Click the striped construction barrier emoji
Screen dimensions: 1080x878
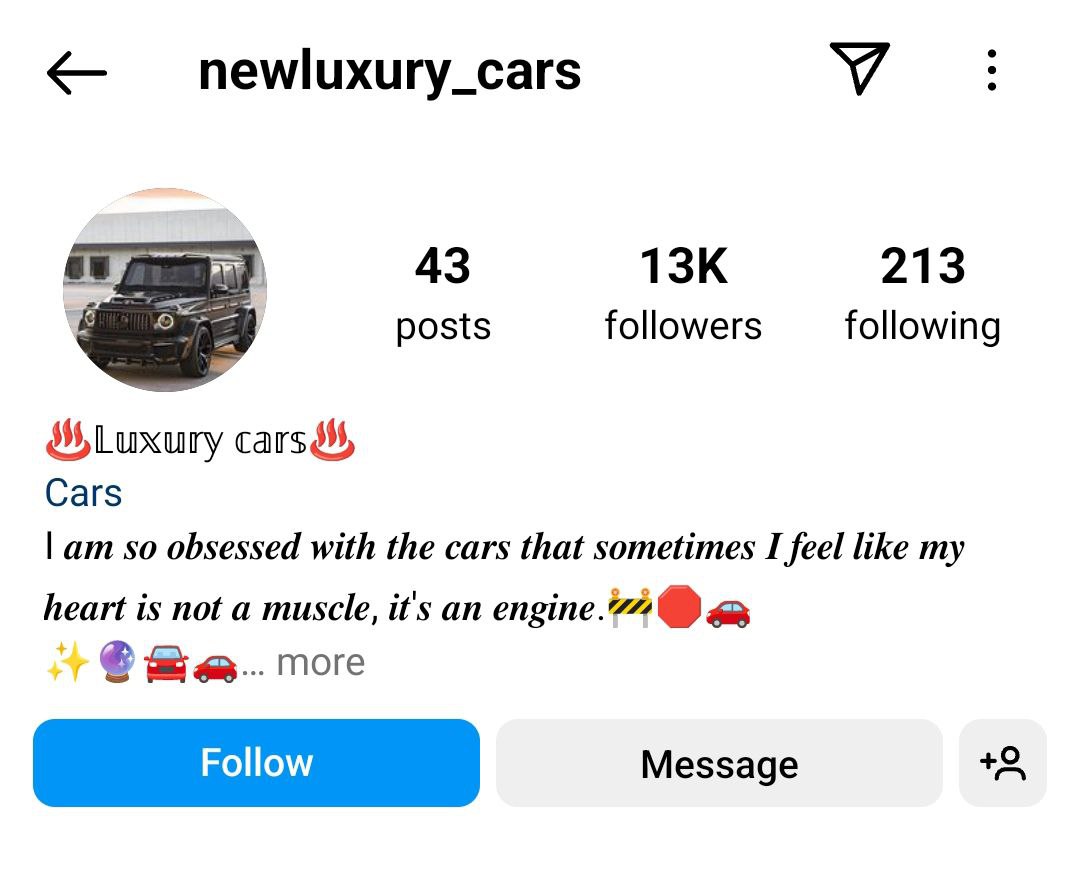630,607
